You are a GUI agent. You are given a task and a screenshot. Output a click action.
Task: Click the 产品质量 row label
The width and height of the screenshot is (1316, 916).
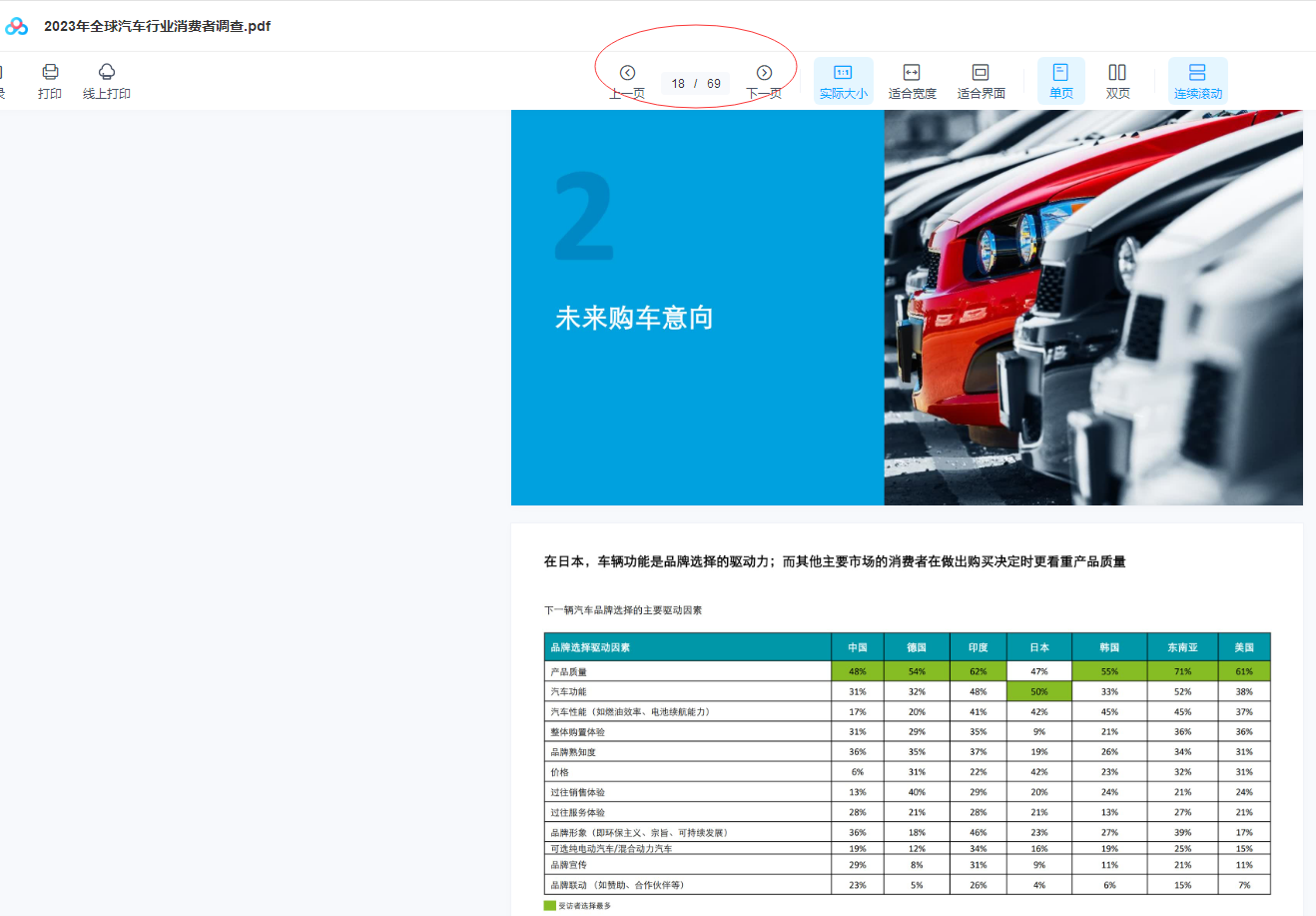[x=568, y=671]
